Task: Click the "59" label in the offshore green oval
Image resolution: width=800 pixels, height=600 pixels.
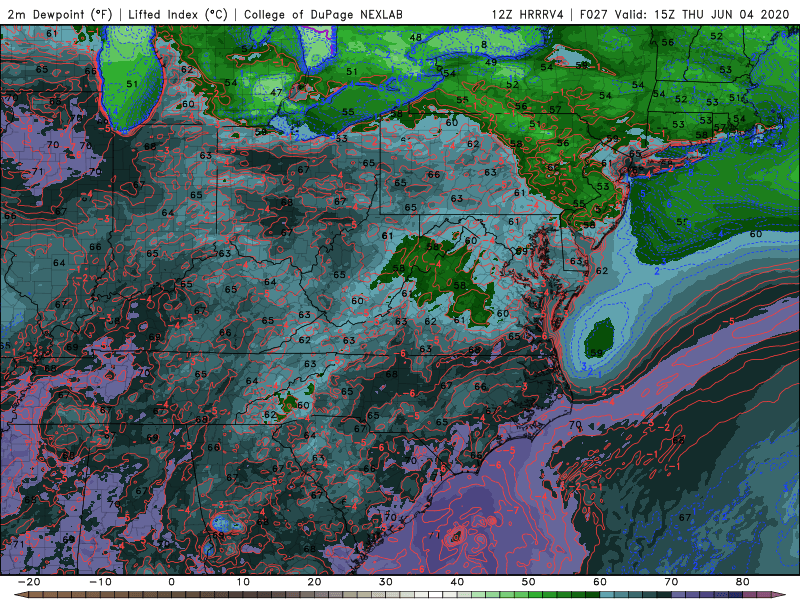Action: [x=596, y=353]
